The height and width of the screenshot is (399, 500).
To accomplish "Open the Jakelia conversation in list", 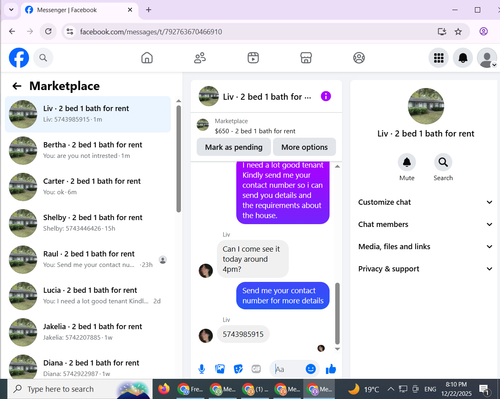I will coord(88,332).
